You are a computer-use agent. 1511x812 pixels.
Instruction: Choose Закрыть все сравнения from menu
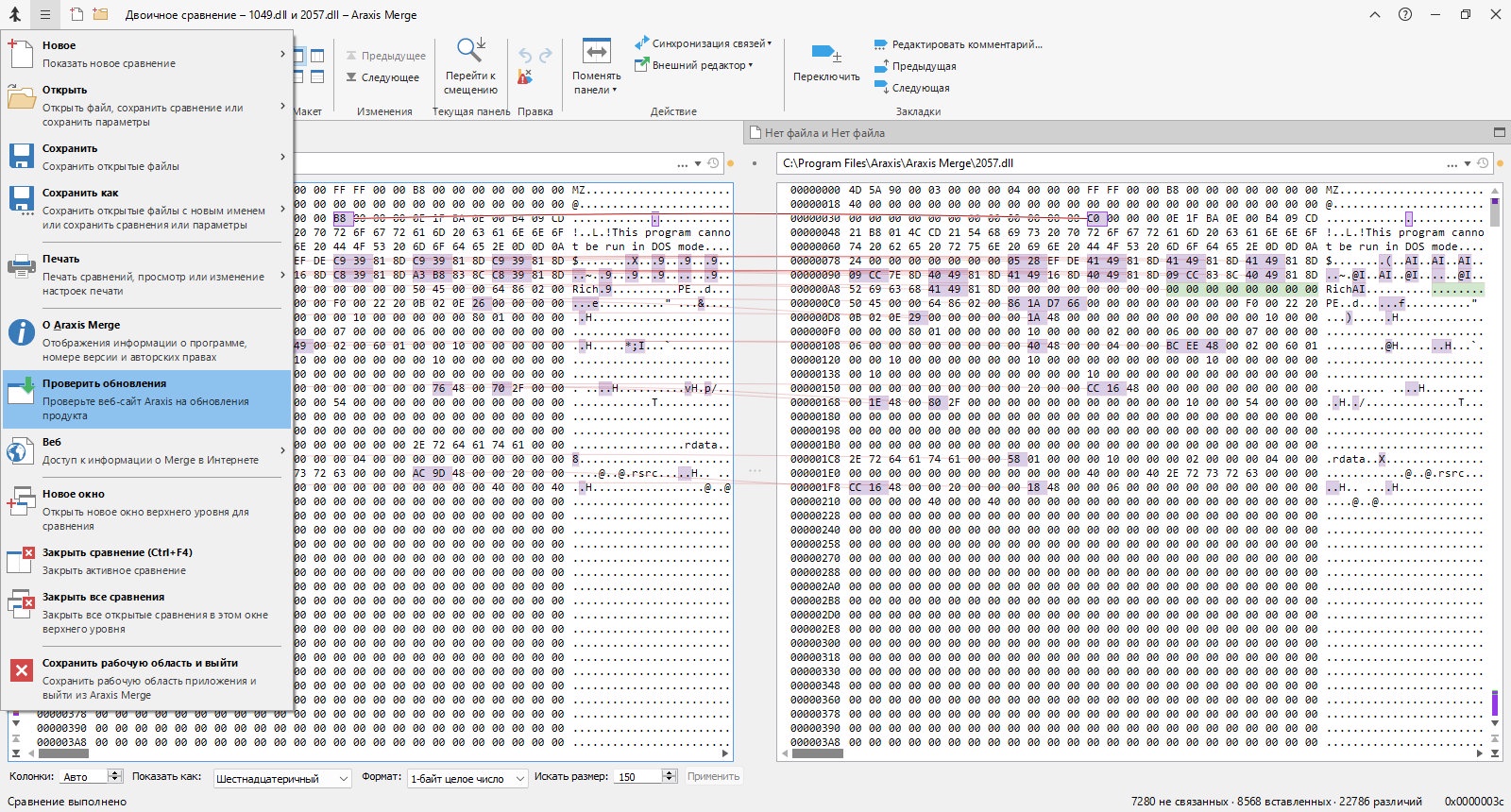pos(146,613)
